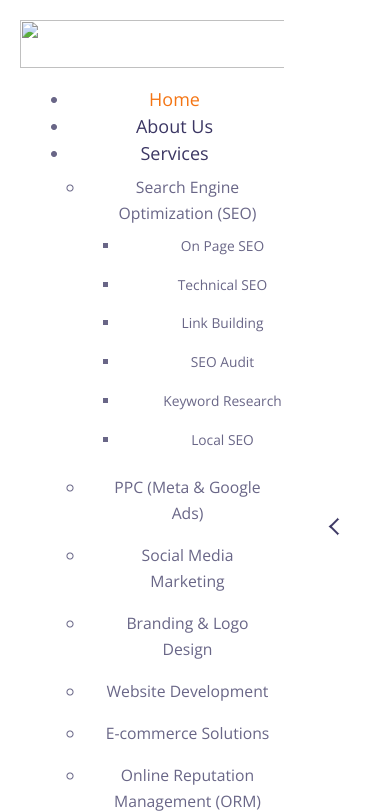Click the broken logo image at top

[152, 44]
